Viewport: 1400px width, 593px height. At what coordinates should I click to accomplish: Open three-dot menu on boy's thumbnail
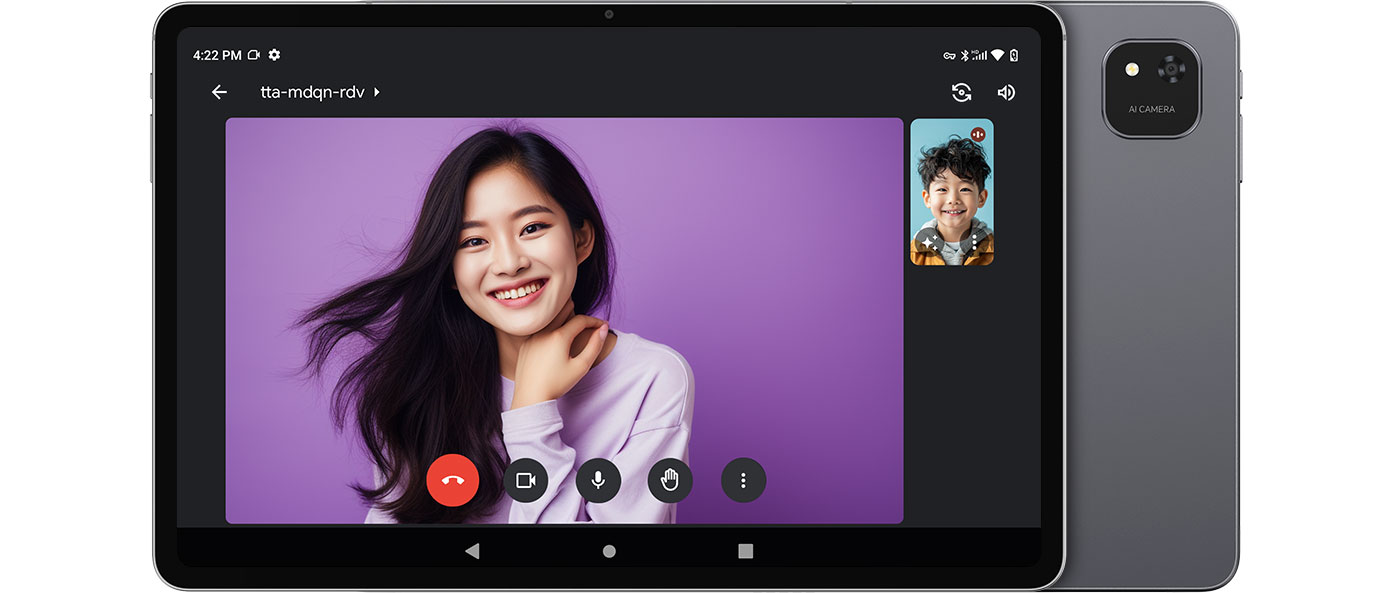[x=974, y=242]
